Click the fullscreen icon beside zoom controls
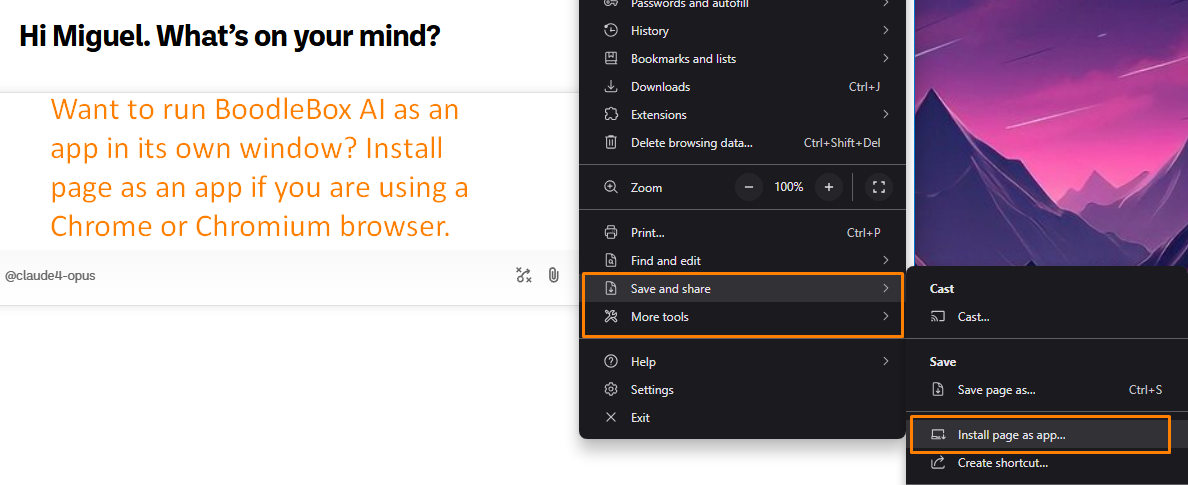 click(x=878, y=187)
